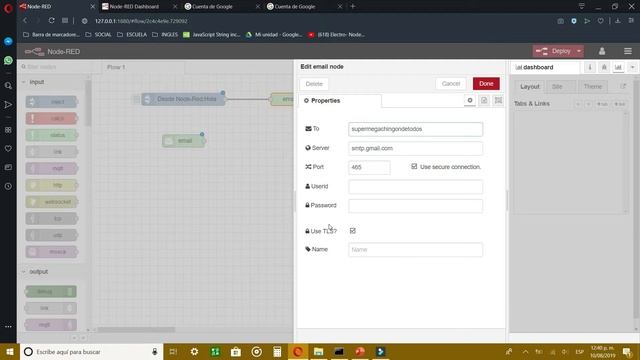Open history clock in Opera sidebar

click(8, 186)
